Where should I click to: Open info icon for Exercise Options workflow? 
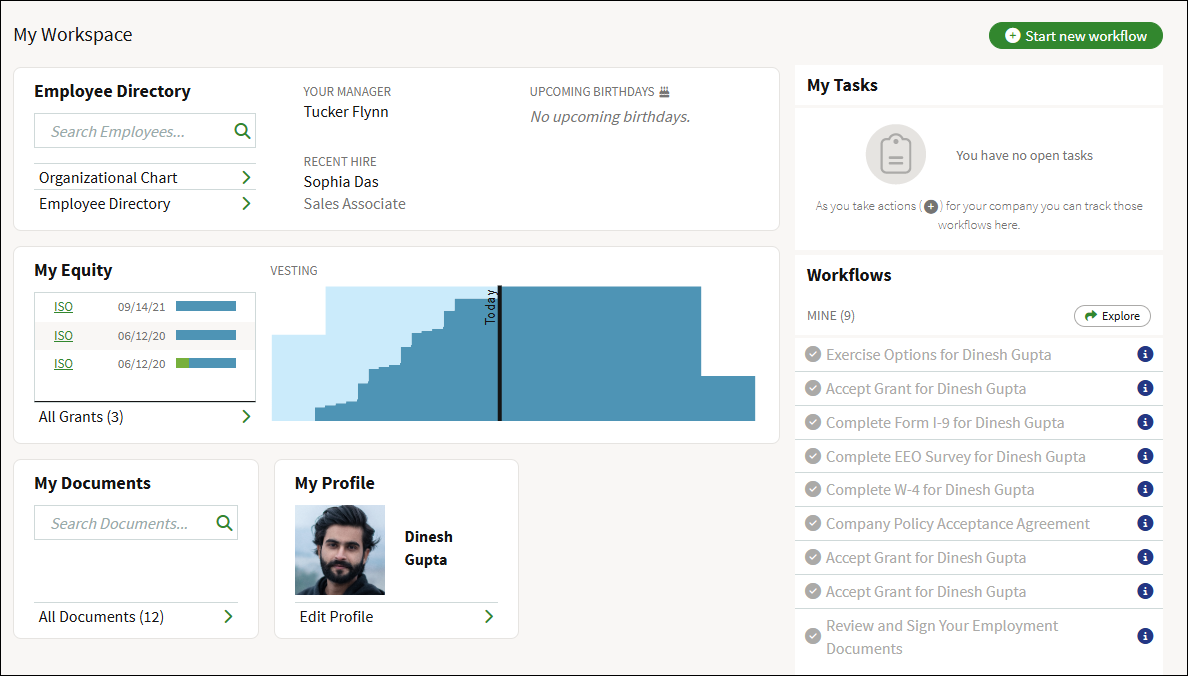(1146, 354)
